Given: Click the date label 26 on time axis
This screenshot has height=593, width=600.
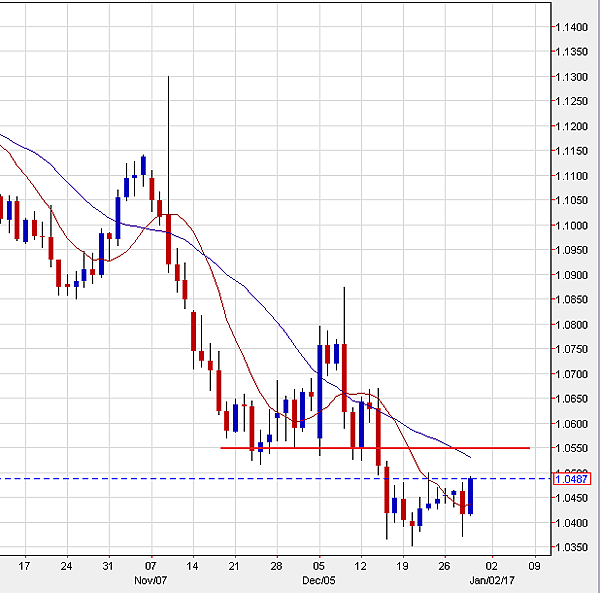Looking at the screenshot, I should 444,566.
